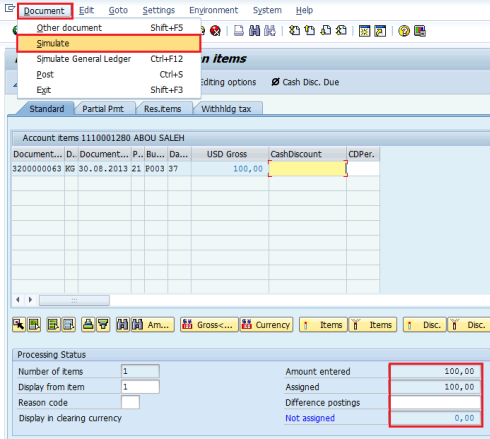Image resolution: width=490 pixels, height=439 pixels.
Task: Click the activate Disc. button
Action: (425, 324)
